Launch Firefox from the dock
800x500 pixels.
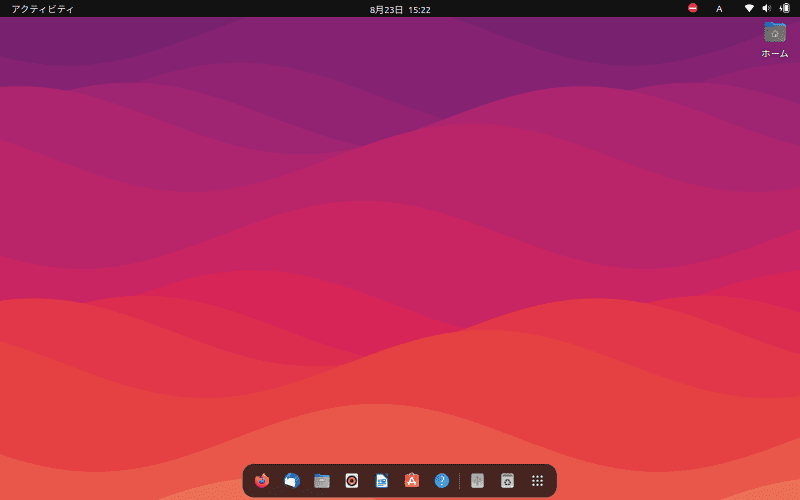262,481
